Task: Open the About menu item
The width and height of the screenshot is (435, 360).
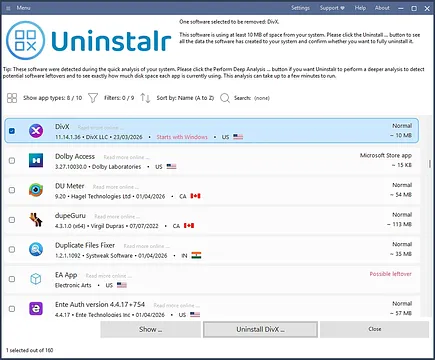Action: 382,8
